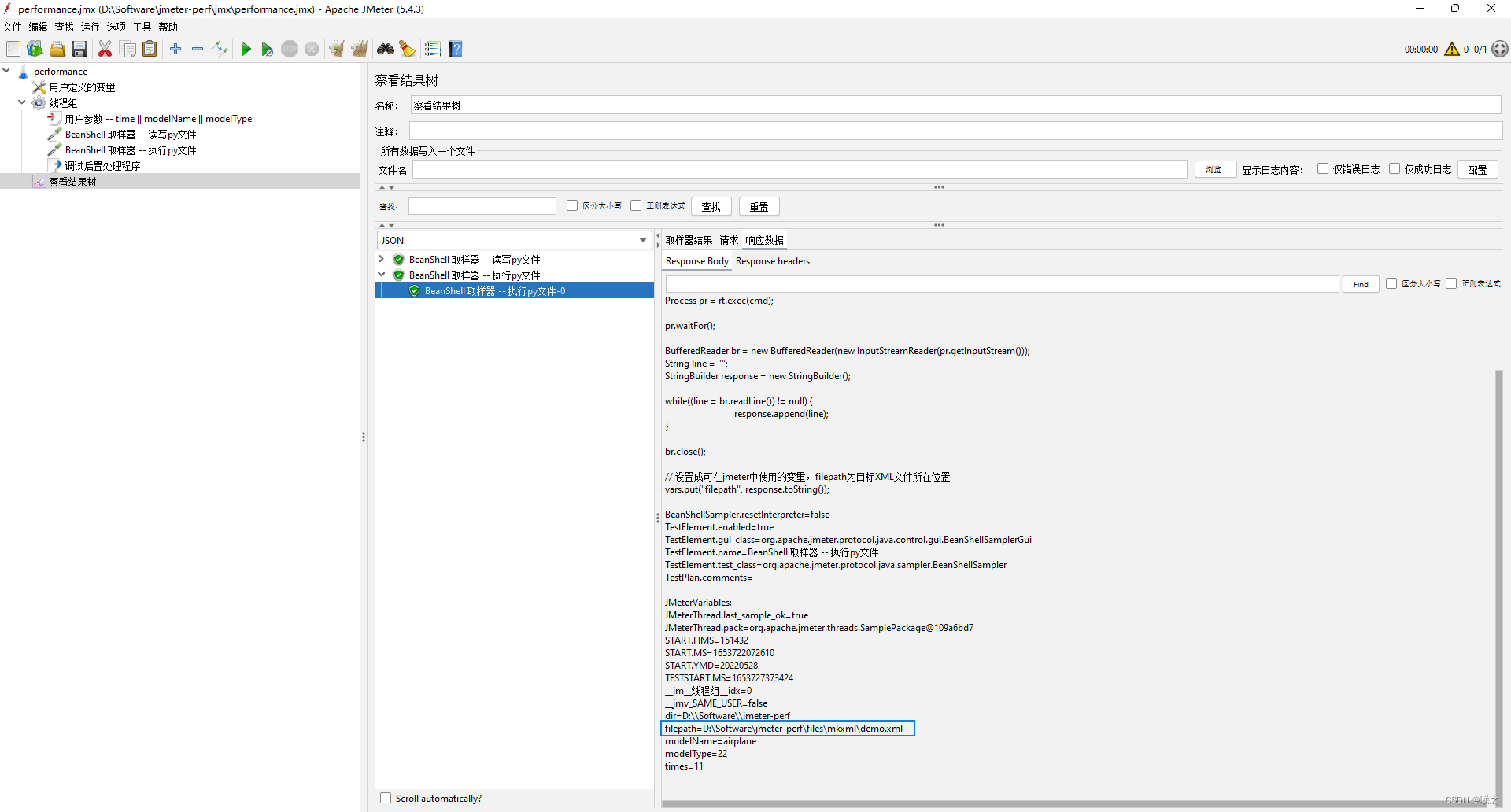Select the Response Body tab
The height and width of the screenshot is (812, 1511).
697,261
